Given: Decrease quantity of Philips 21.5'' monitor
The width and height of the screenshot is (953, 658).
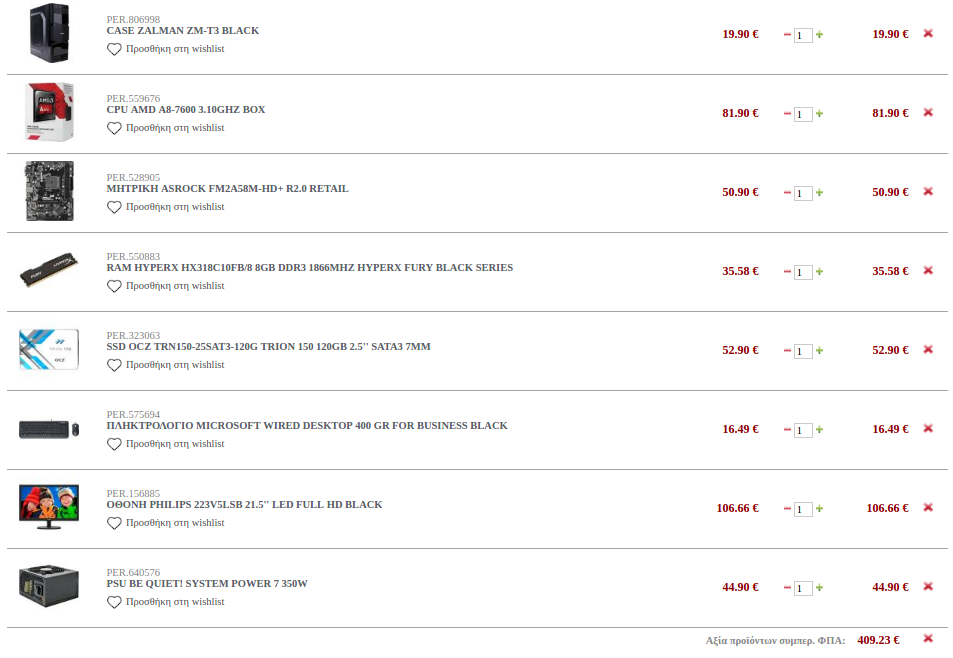Looking at the screenshot, I should [x=787, y=509].
